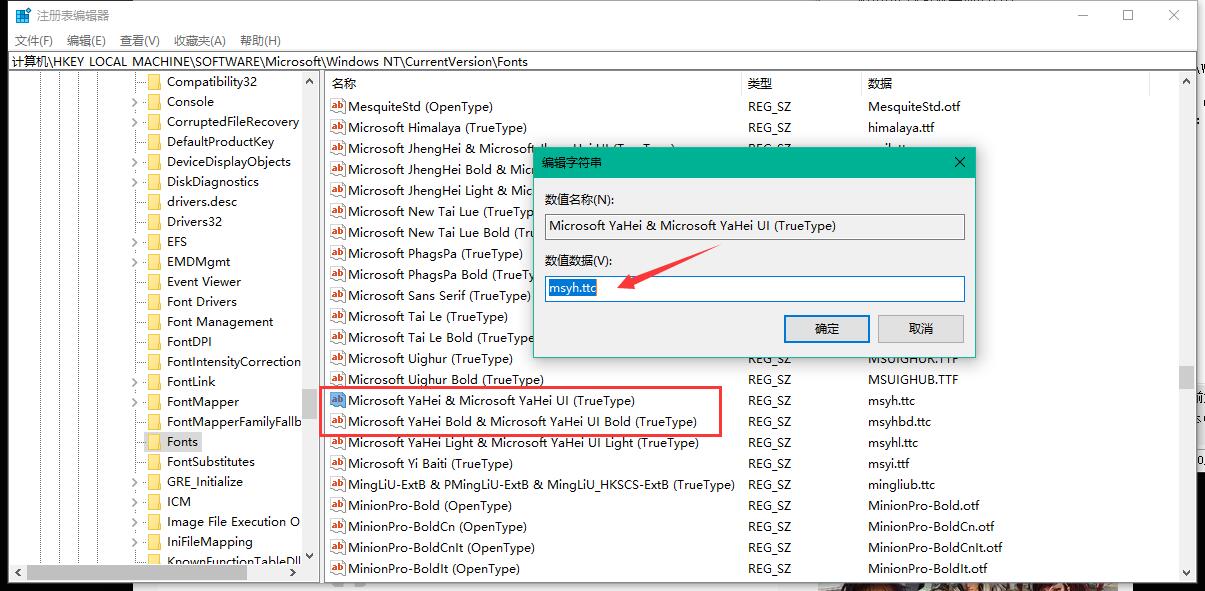Expand the FontLink key in tree
The image size is (1205, 591).
pos(135,382)
